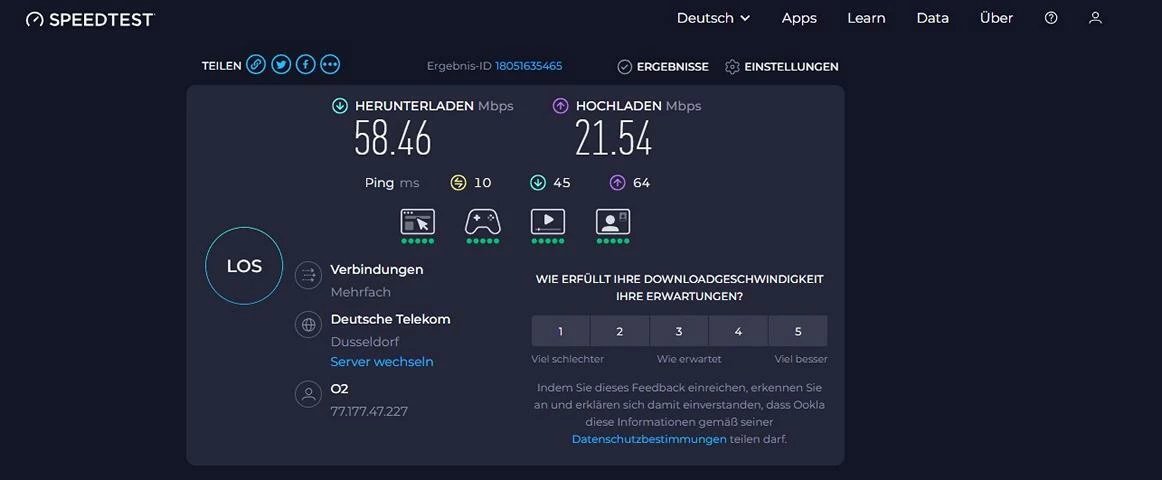This screenshot has height=480, width=1162.
Task: Click the idle ping icon next to 10
Action: click(459, 182)
